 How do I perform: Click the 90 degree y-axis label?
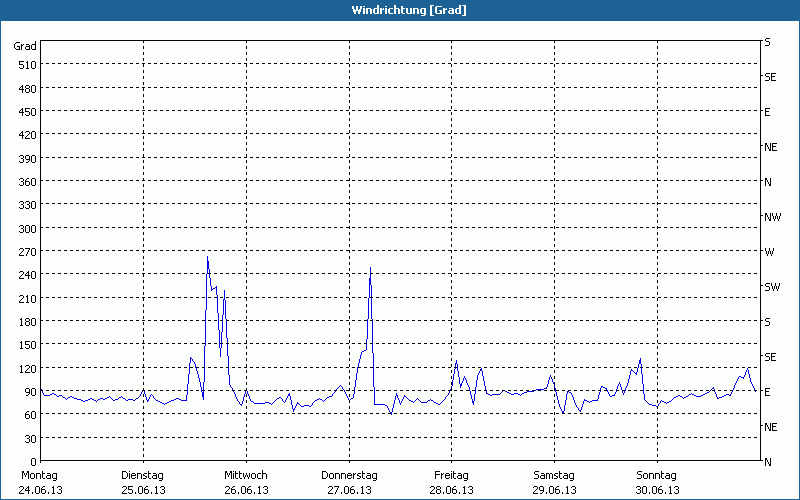(x=29, y=392)
